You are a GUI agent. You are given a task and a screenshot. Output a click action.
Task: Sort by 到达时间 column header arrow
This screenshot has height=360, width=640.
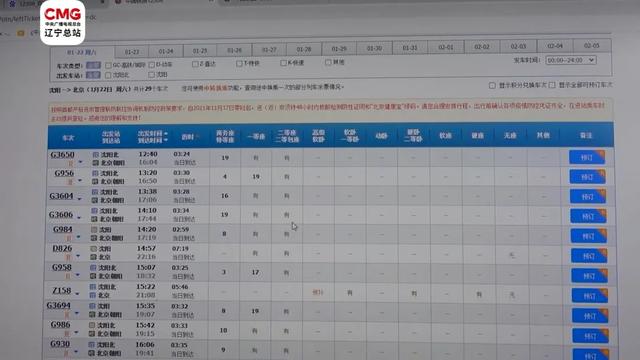[x=165, y=140]
